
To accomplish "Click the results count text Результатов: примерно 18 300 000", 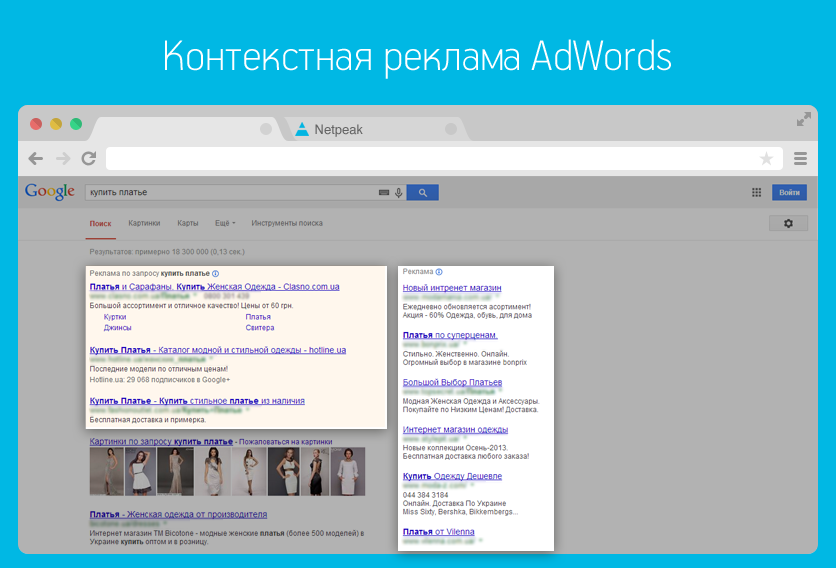I will pos(167,252).
